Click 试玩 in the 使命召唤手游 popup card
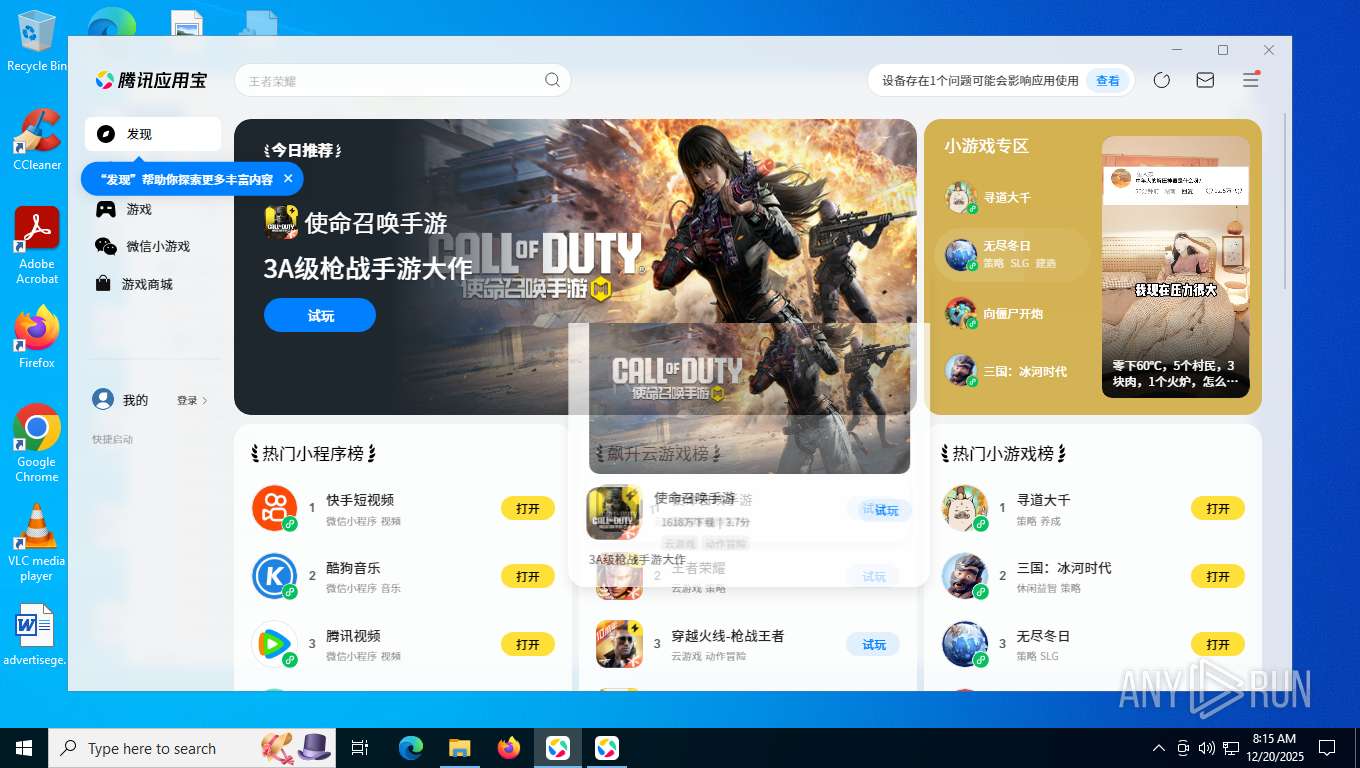Image resolution: width=1360 pixels, height=768 pixels. (886, 510)
